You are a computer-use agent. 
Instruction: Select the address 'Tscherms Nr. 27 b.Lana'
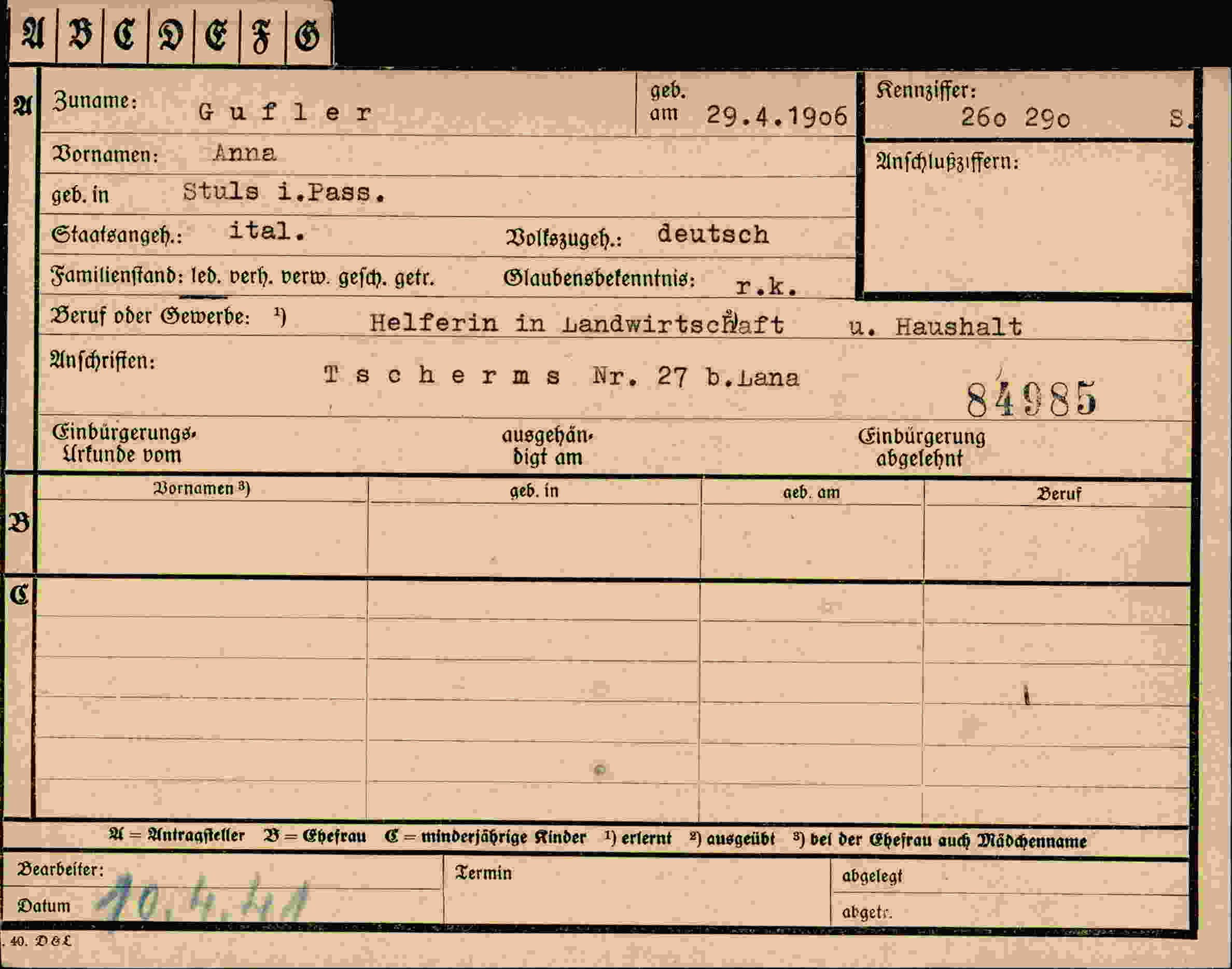[x=561, y=376]
